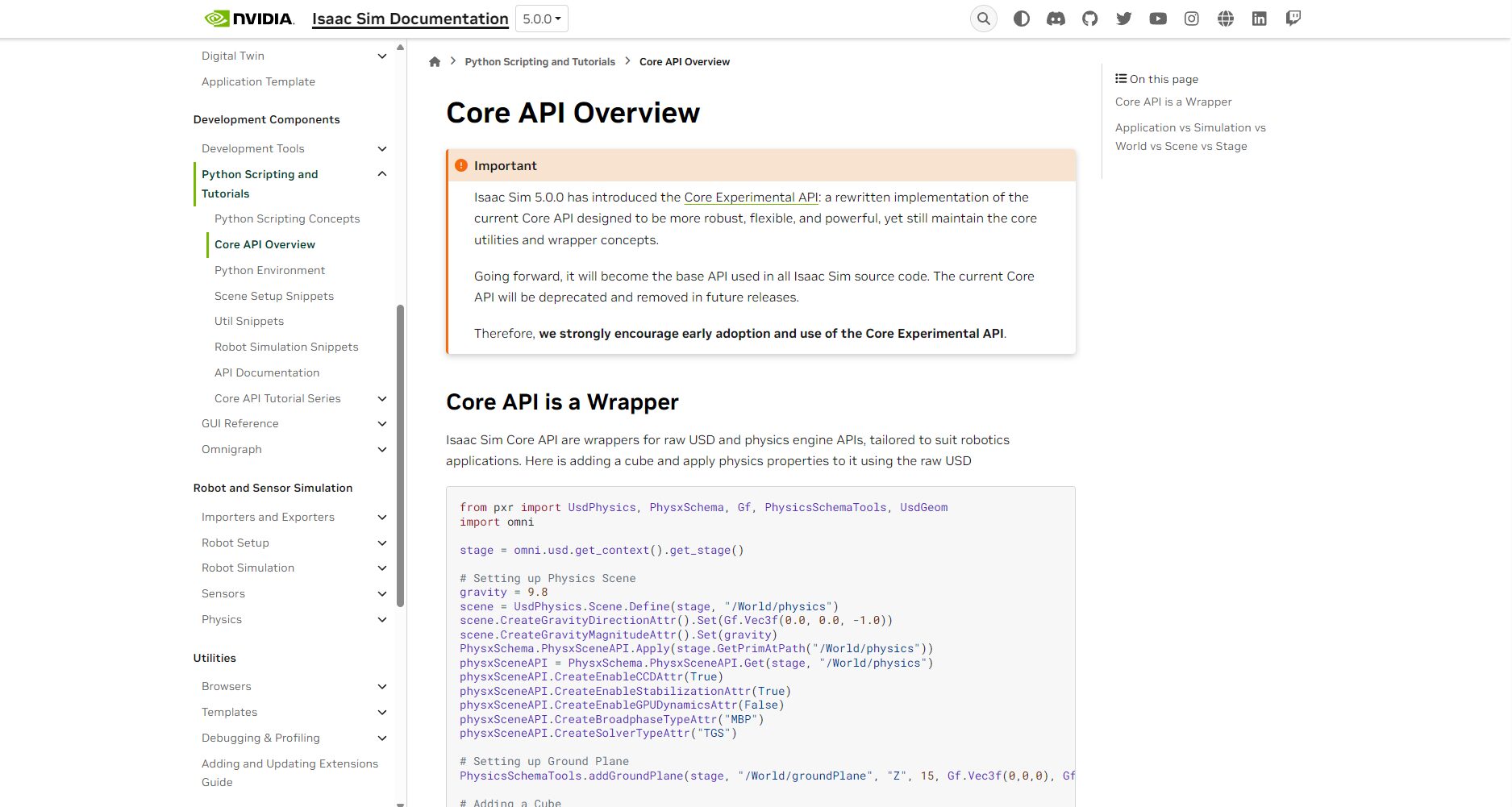
Task: Open the LinkedIn icon link
Action: [x=1260, y=19]
